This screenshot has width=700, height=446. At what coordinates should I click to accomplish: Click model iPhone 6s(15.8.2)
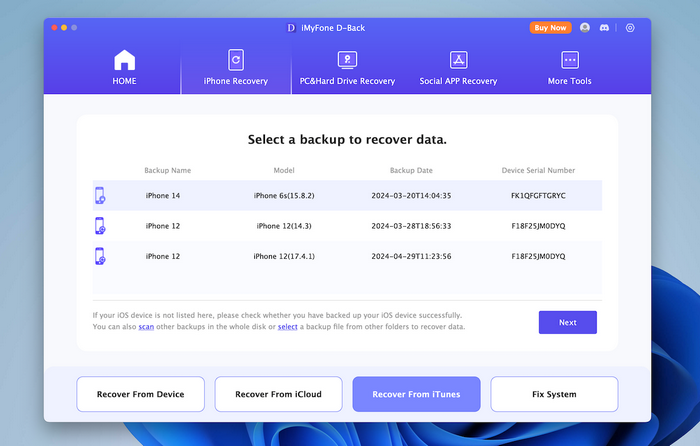284,196
